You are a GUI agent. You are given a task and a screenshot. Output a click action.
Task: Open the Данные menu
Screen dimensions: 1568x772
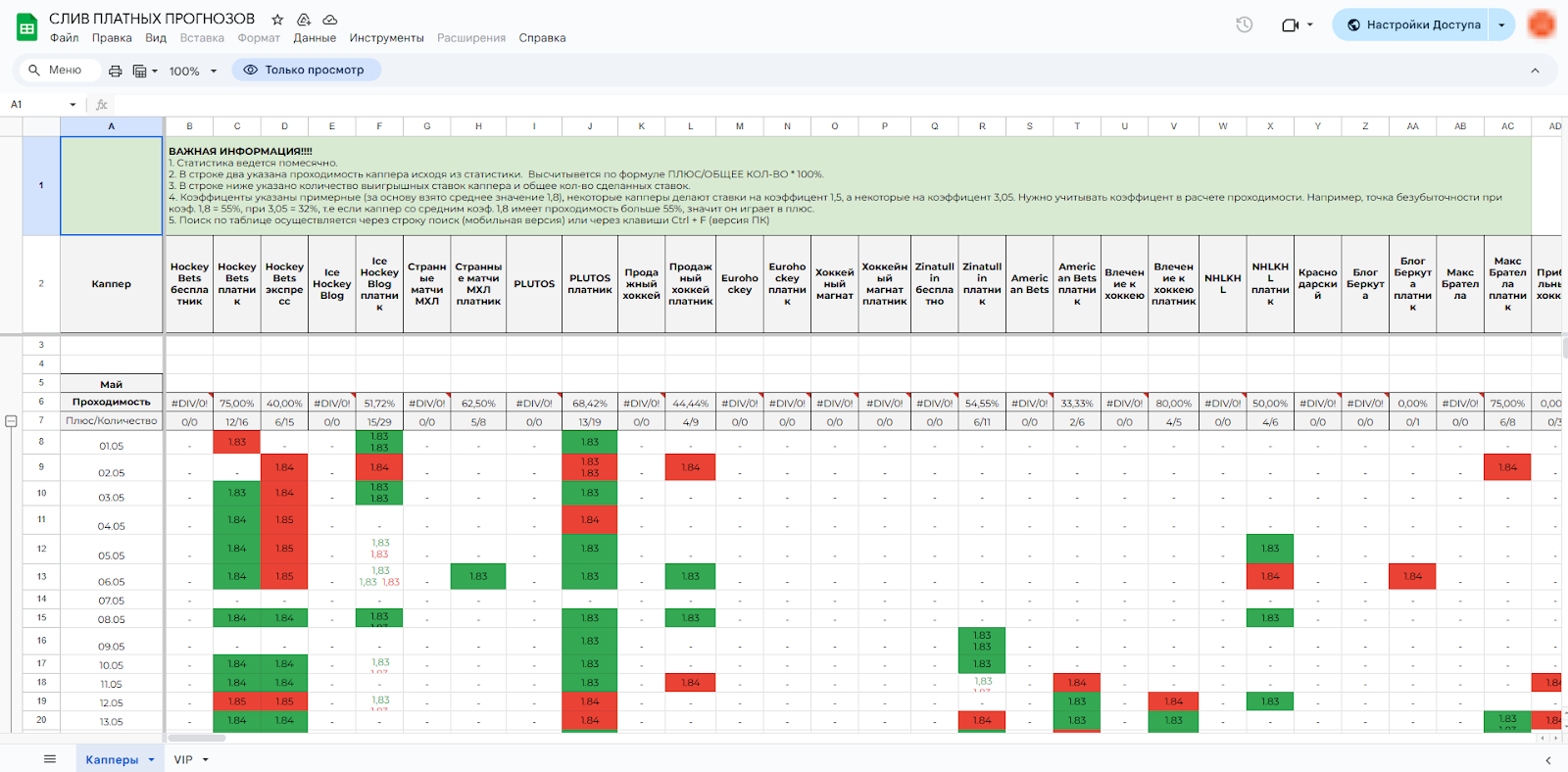pyautogui.click(x=315, y=38)
